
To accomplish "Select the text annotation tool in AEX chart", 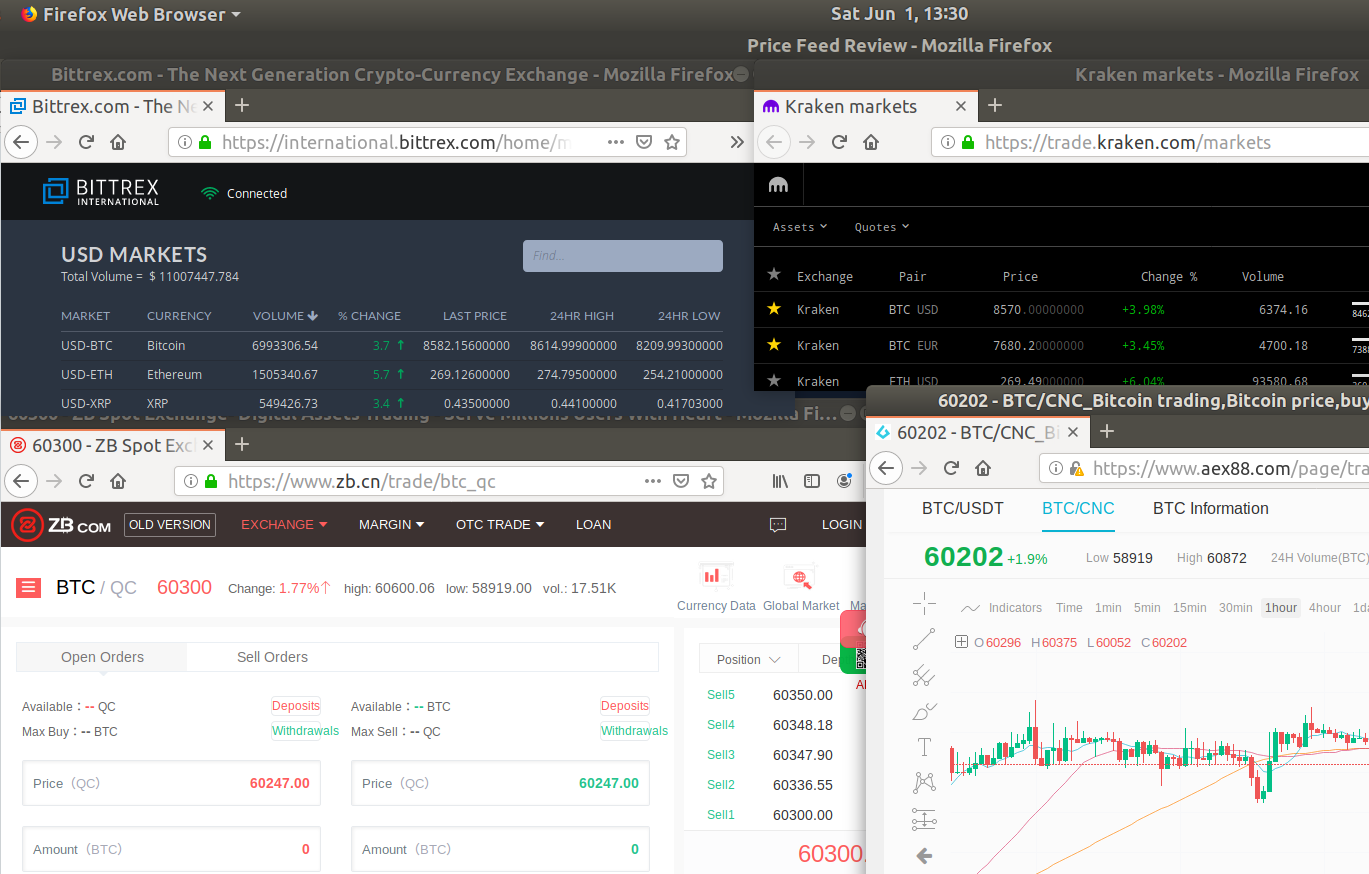I will tap(924, 747).
